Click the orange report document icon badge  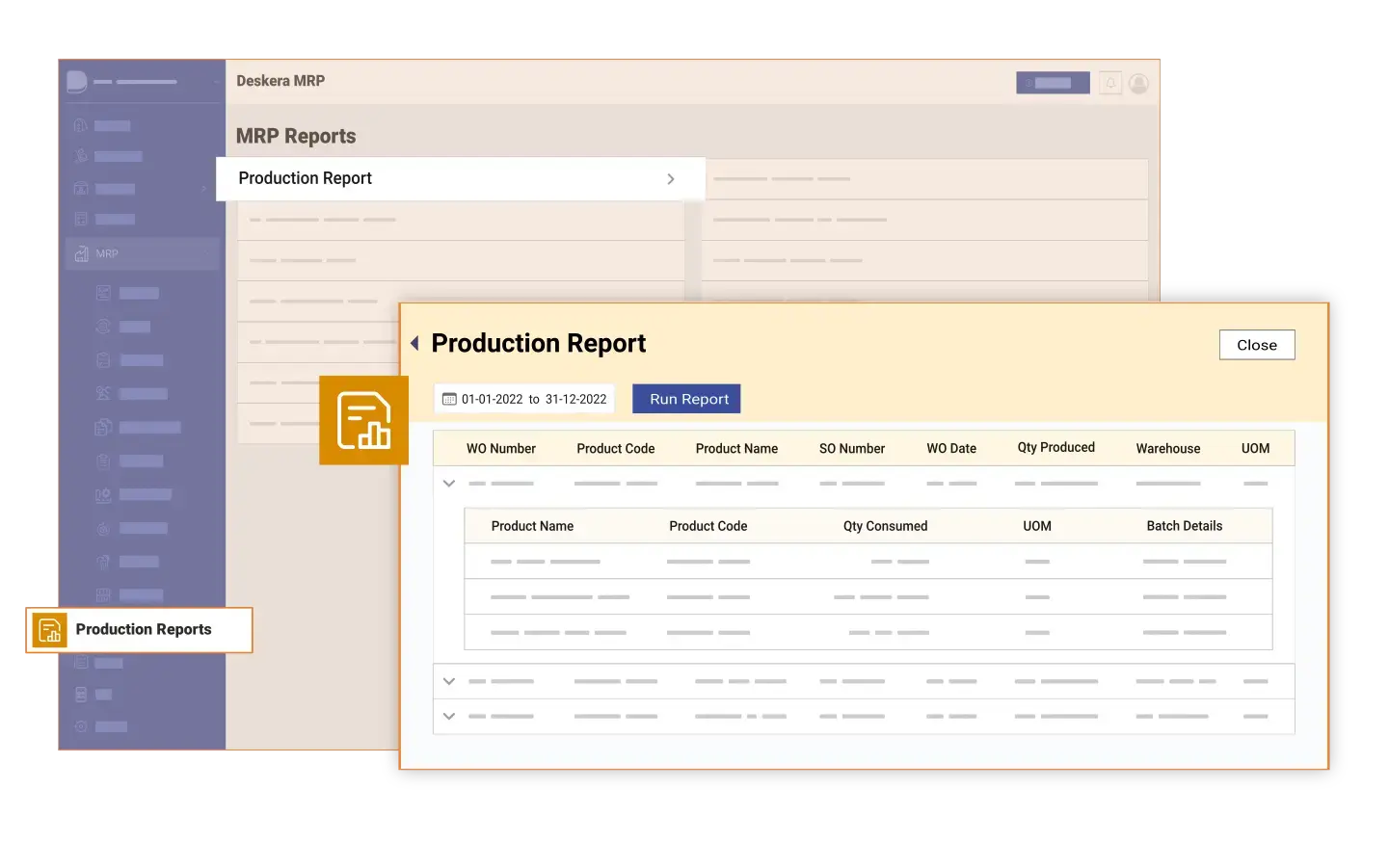point(363,420)
